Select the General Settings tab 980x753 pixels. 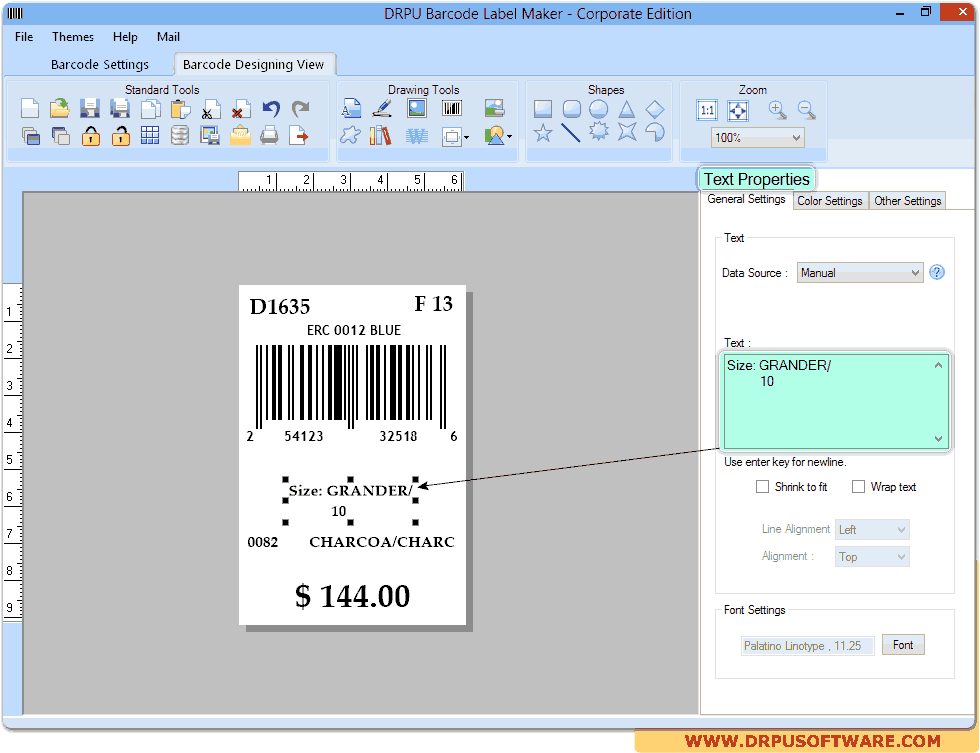click(746, 199)
